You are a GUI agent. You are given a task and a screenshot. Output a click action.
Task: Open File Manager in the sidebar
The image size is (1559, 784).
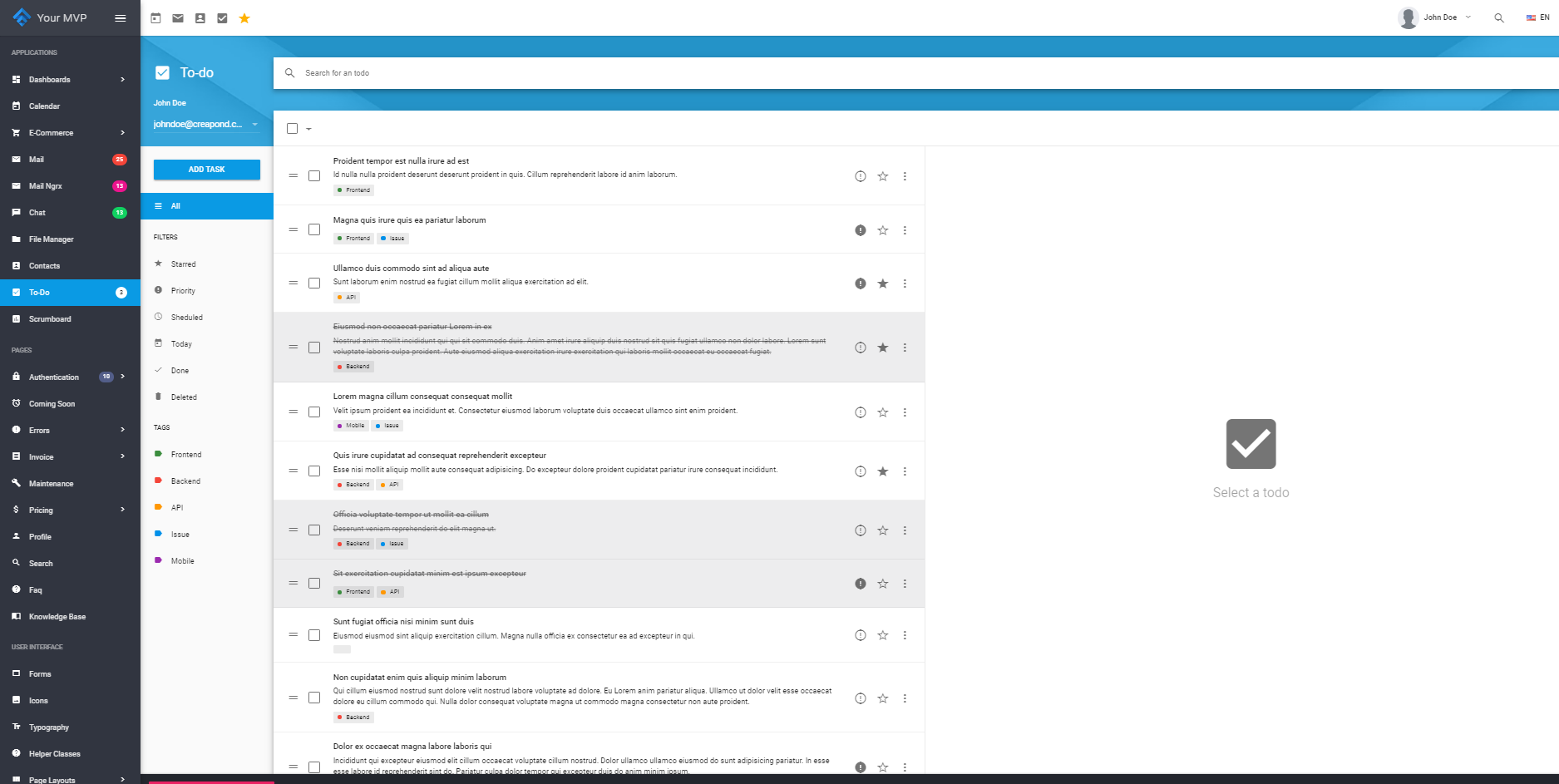tap(70, 239)
